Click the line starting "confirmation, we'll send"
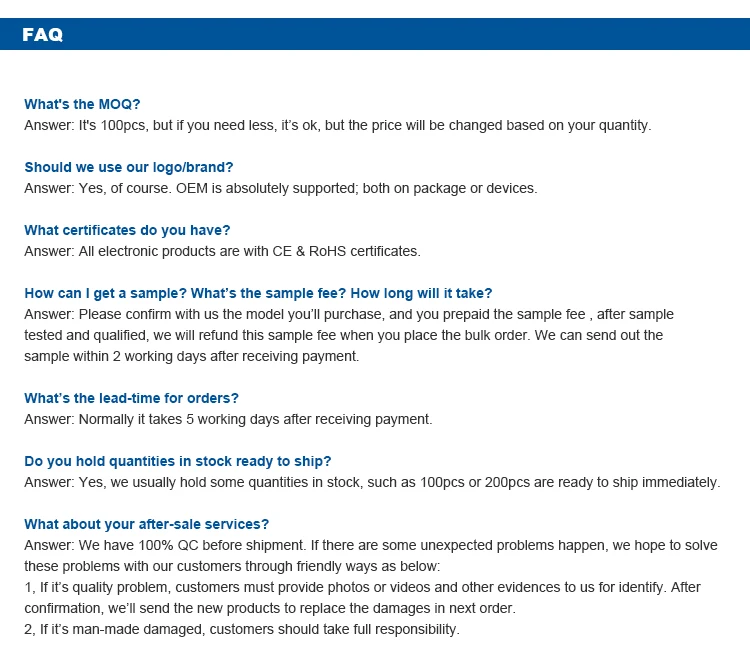The image size is (750, 671). 269,608
